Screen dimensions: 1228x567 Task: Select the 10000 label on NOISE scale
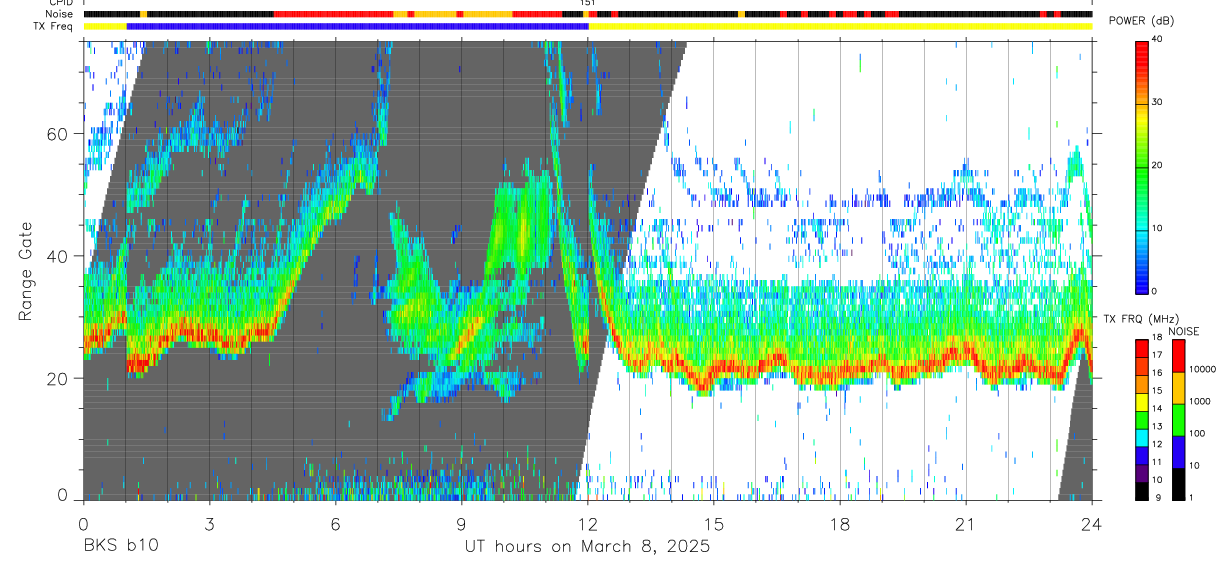tap(1204, 369)
